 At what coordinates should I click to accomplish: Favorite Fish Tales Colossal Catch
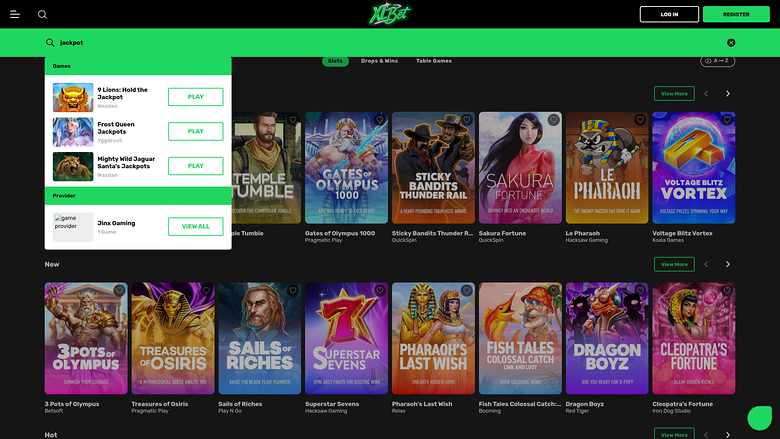coord(553,290)
